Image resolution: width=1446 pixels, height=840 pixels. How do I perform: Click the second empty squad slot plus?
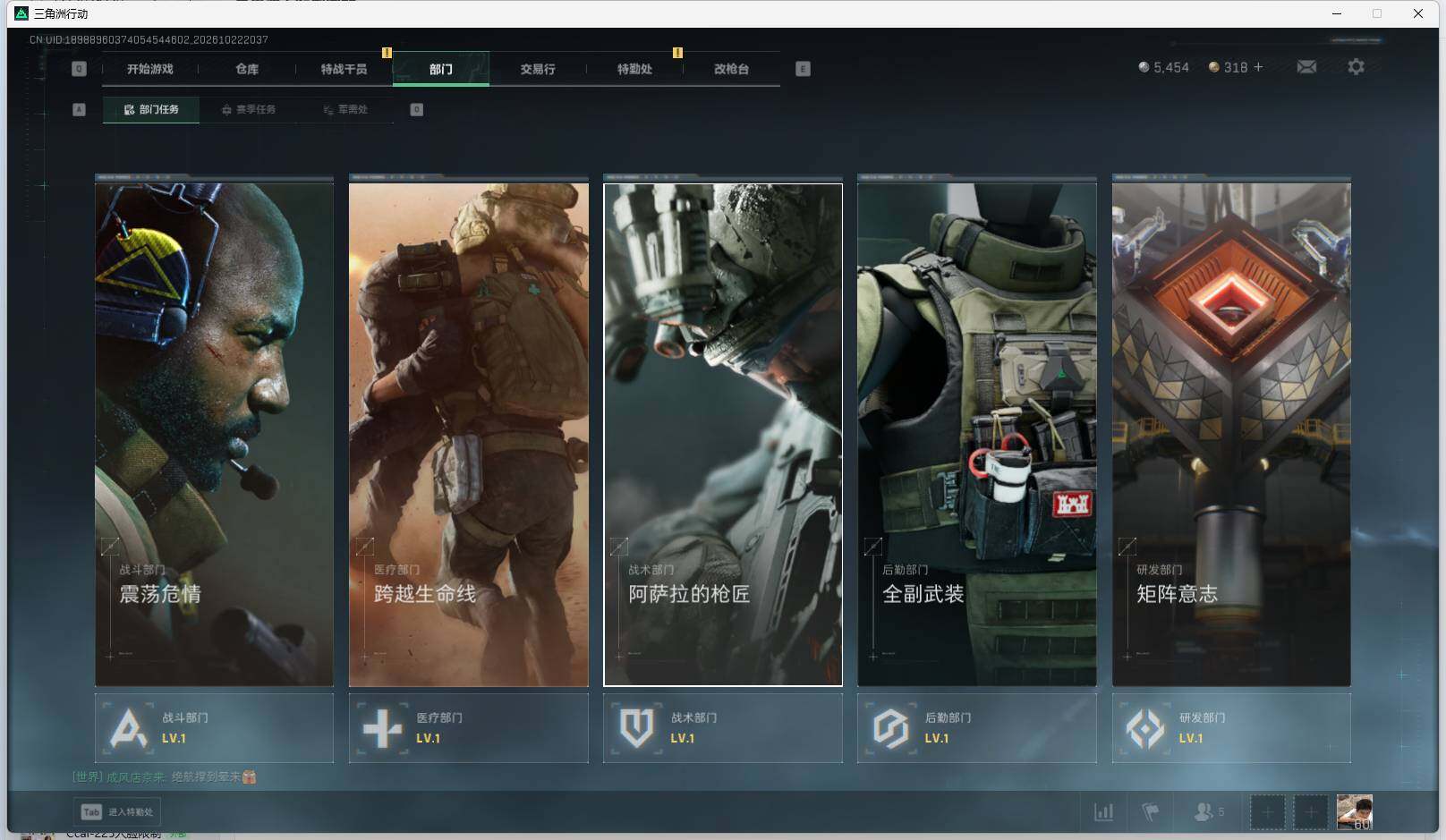pyautogui.click(x=1311, y=812)
